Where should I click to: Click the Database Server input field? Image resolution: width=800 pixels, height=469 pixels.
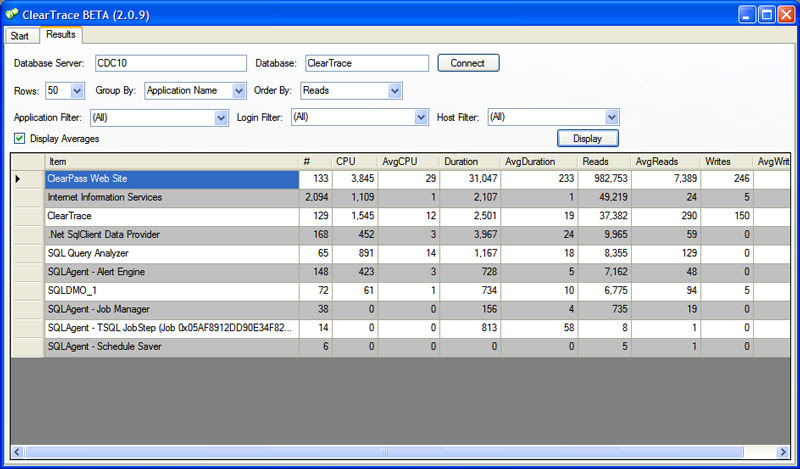click(x=171, y=63)
